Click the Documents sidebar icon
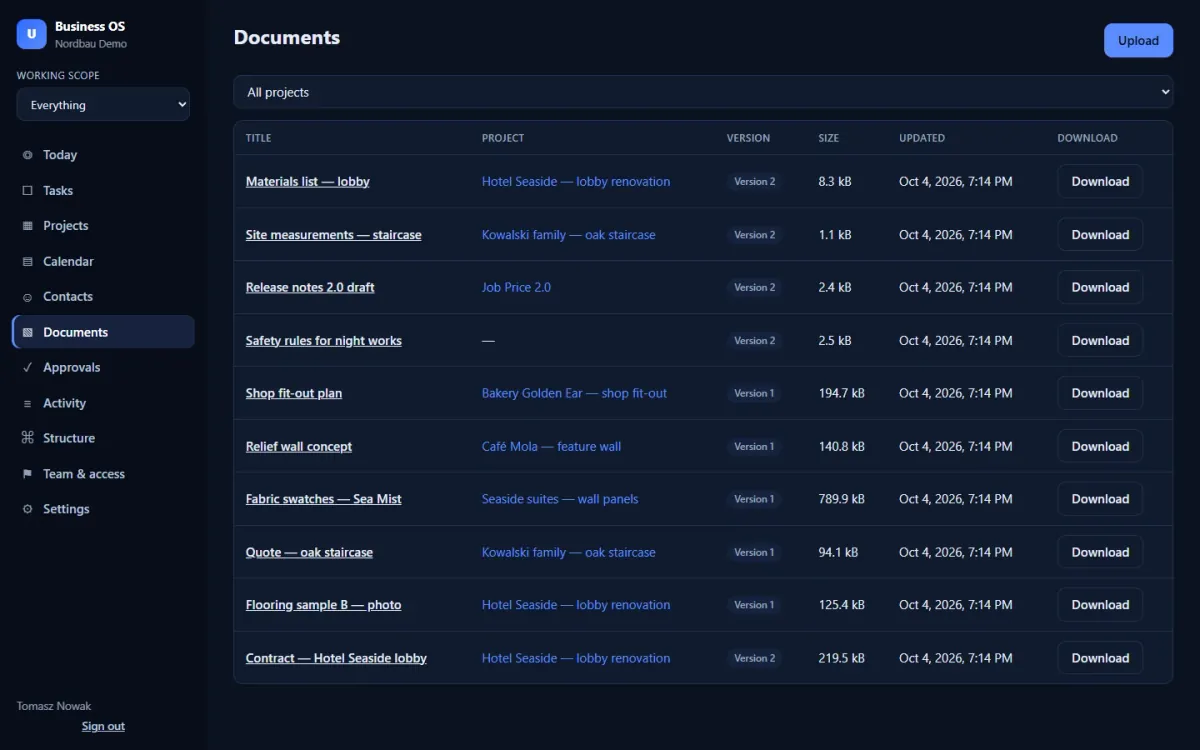The width and height of the screenshot is (1200, 750). 27,332
